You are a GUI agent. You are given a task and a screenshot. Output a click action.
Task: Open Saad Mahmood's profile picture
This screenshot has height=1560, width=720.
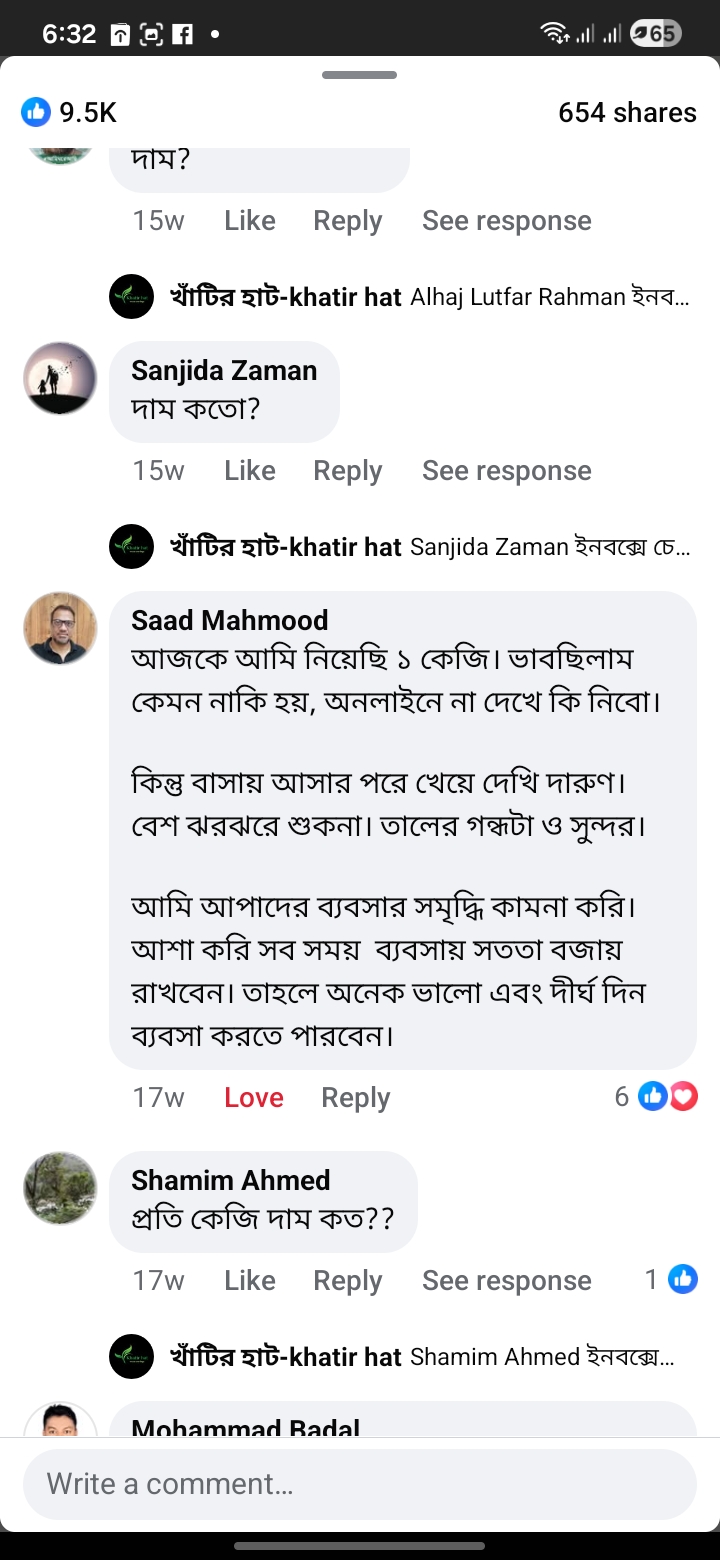click(60, 628)
